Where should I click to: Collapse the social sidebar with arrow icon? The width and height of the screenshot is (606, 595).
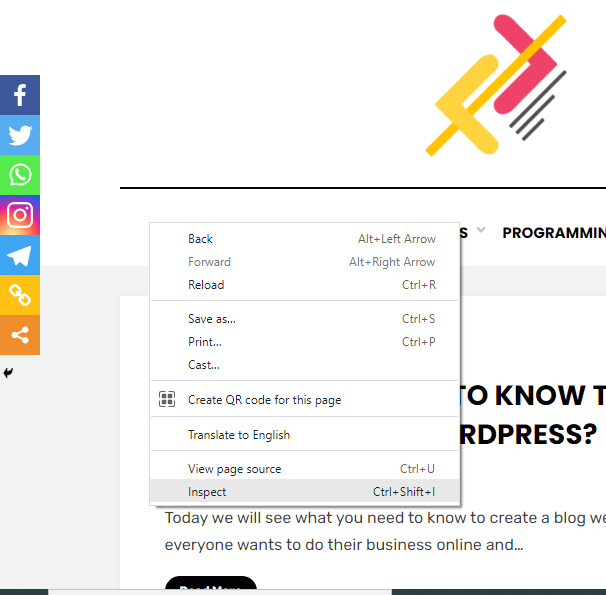[x=8, y=373]
